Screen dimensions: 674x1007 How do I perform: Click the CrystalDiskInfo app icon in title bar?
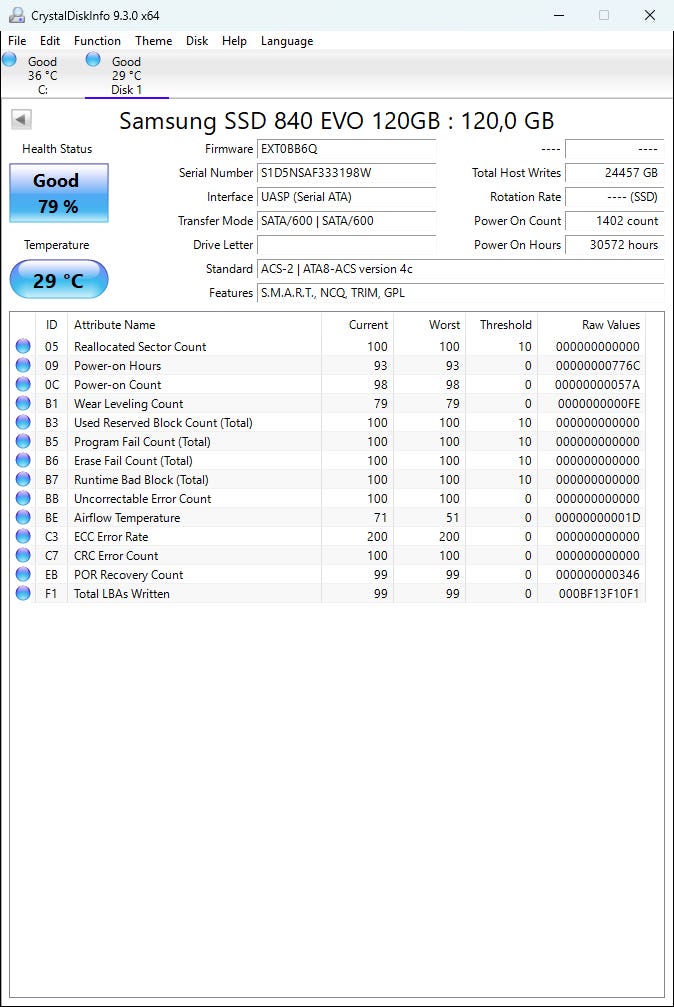pyautogui.click(x=17, y=15)
